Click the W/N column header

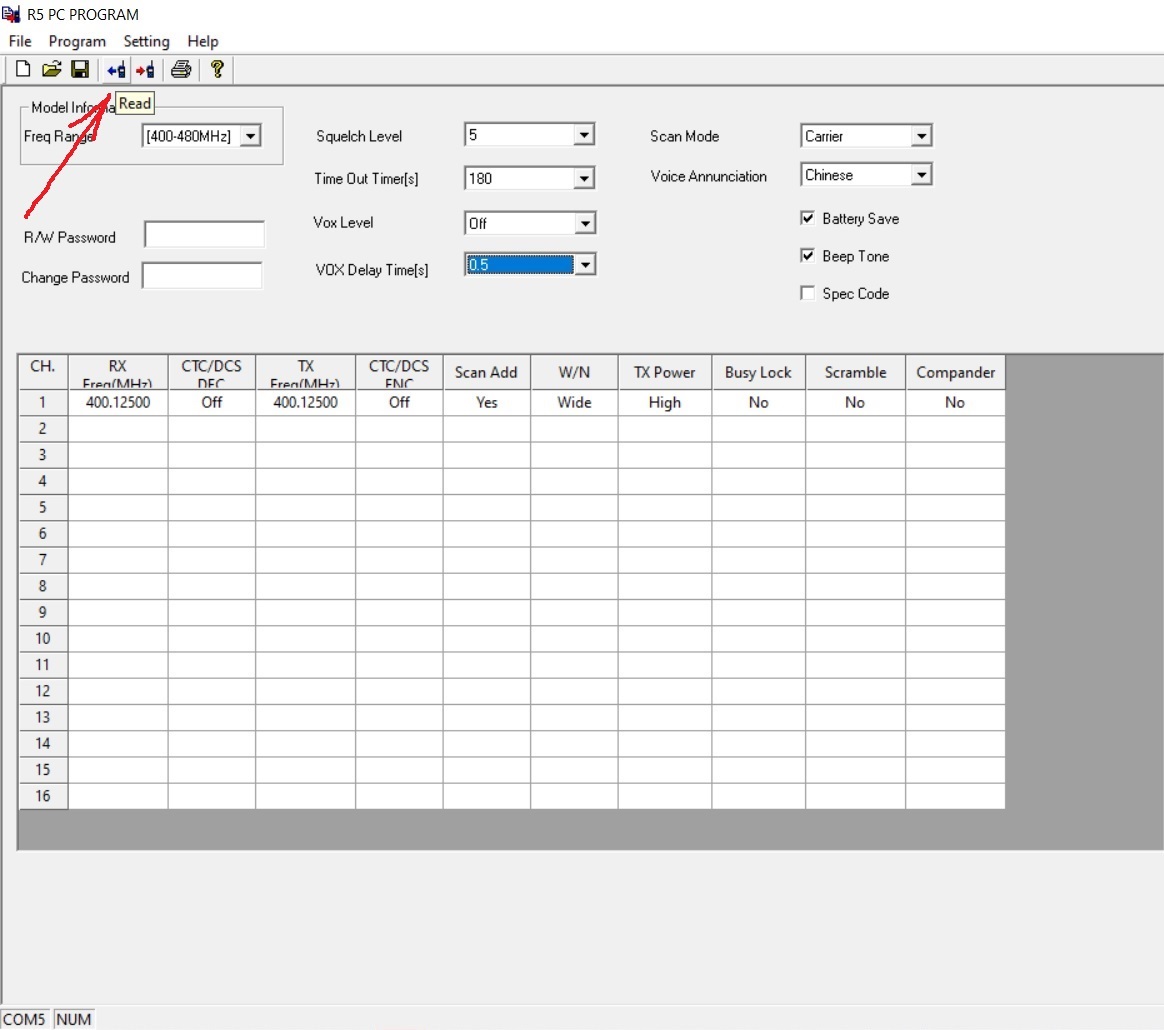point(575,372)
